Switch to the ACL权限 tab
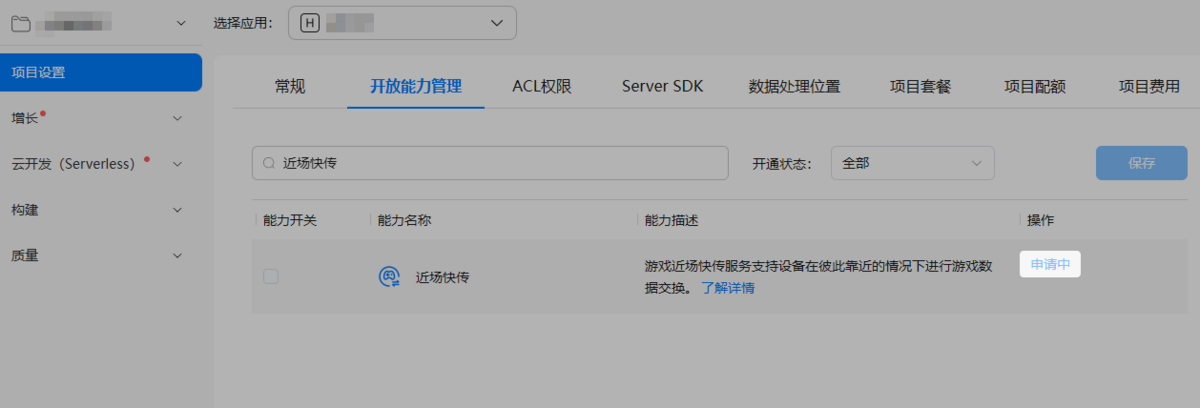This screenshot has width=1200, height=408. (541, 86)
